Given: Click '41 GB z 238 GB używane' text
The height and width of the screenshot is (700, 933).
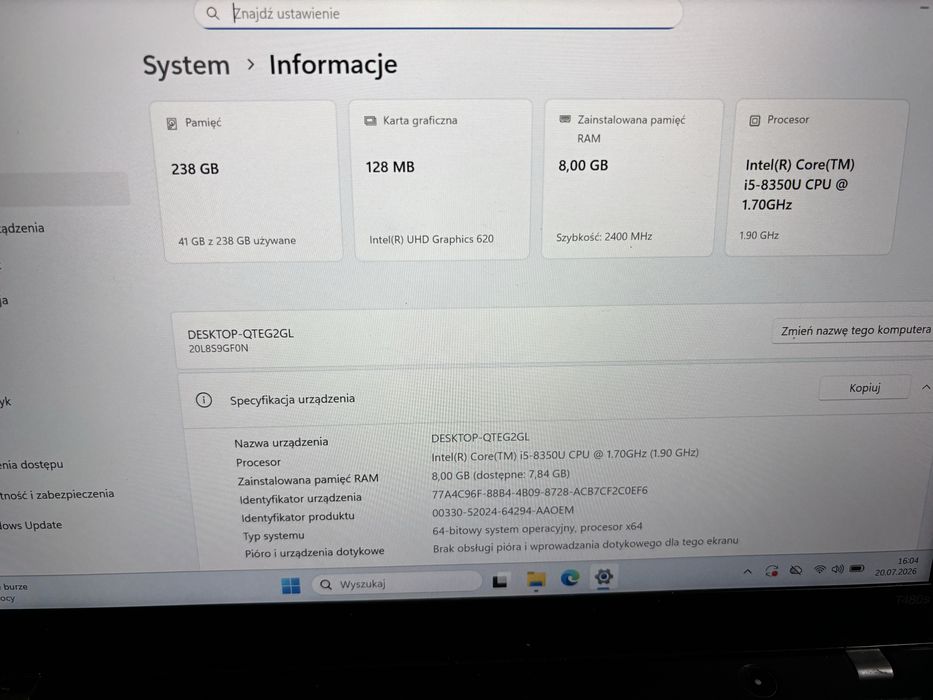Looking at the screenshot, I should 237,241.
